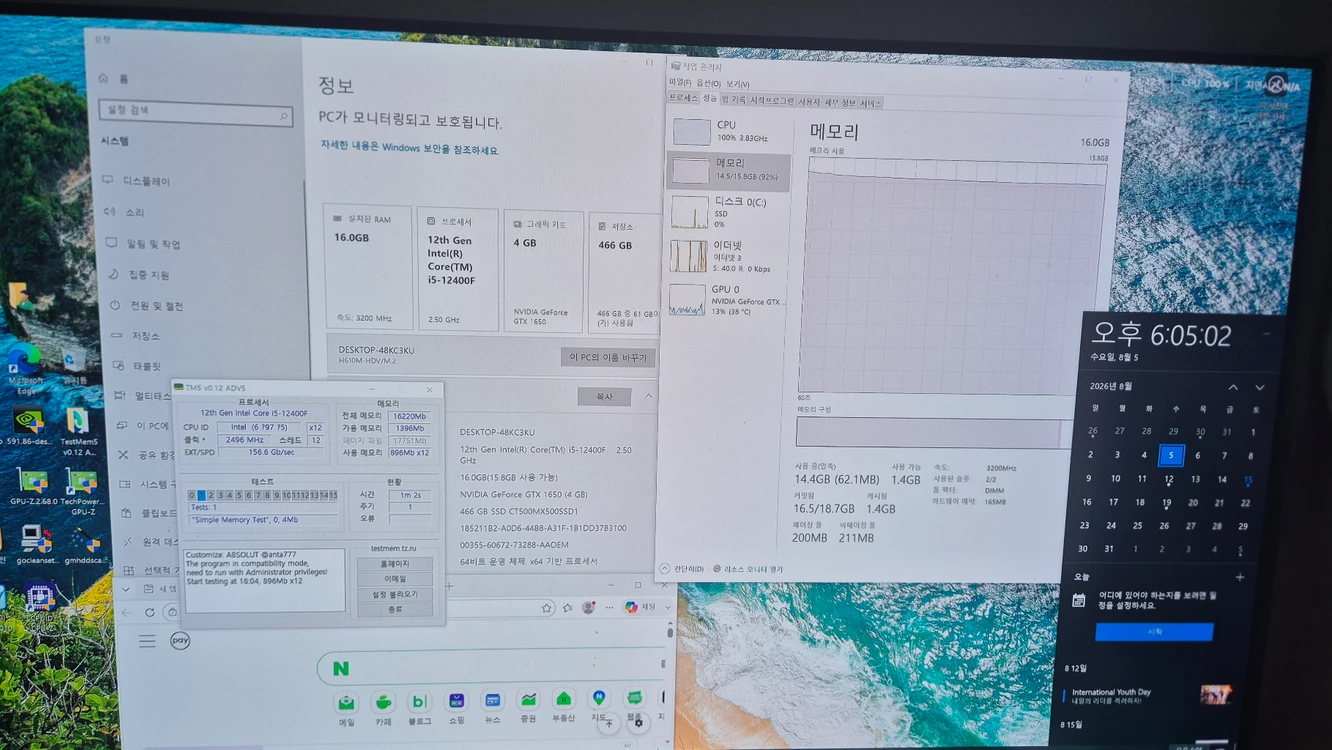This screenshot has width=1332, height=750.
Task: Click the 복사 (Copy) button in Settings
Action: [604, 397]
